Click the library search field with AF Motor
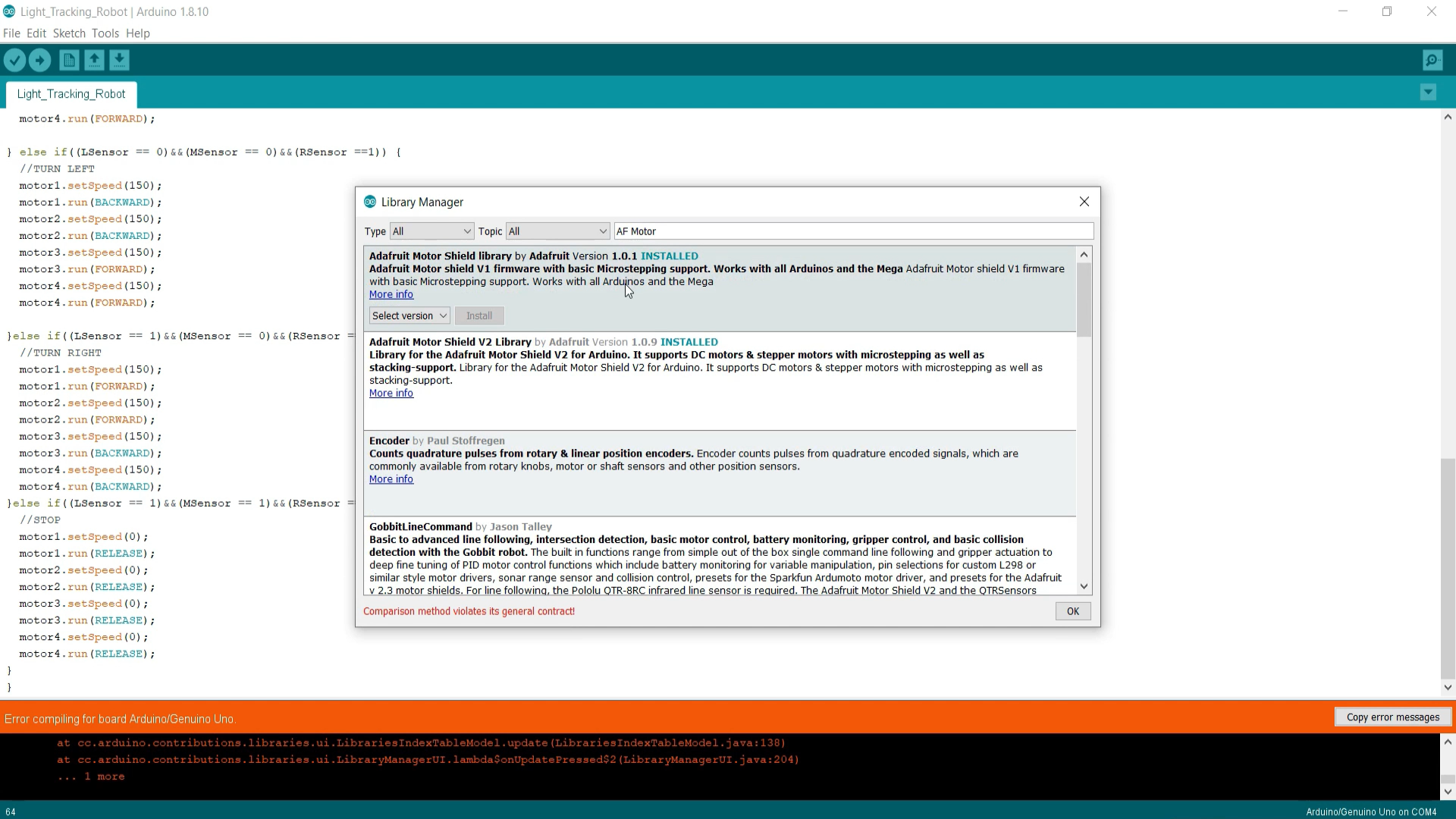Viewport: 1456px width, 819px height. (x=854, y=231)
